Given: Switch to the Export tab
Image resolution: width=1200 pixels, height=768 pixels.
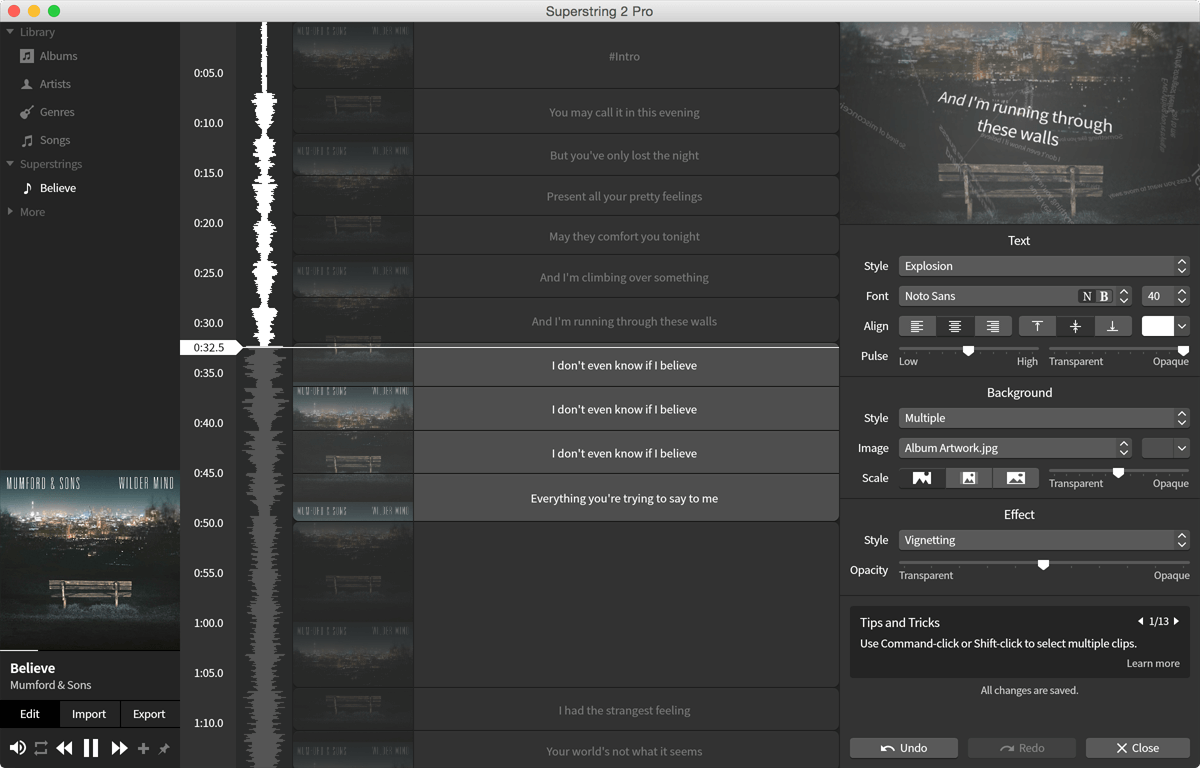Looking at the screenshot, I should pos(149,714).
